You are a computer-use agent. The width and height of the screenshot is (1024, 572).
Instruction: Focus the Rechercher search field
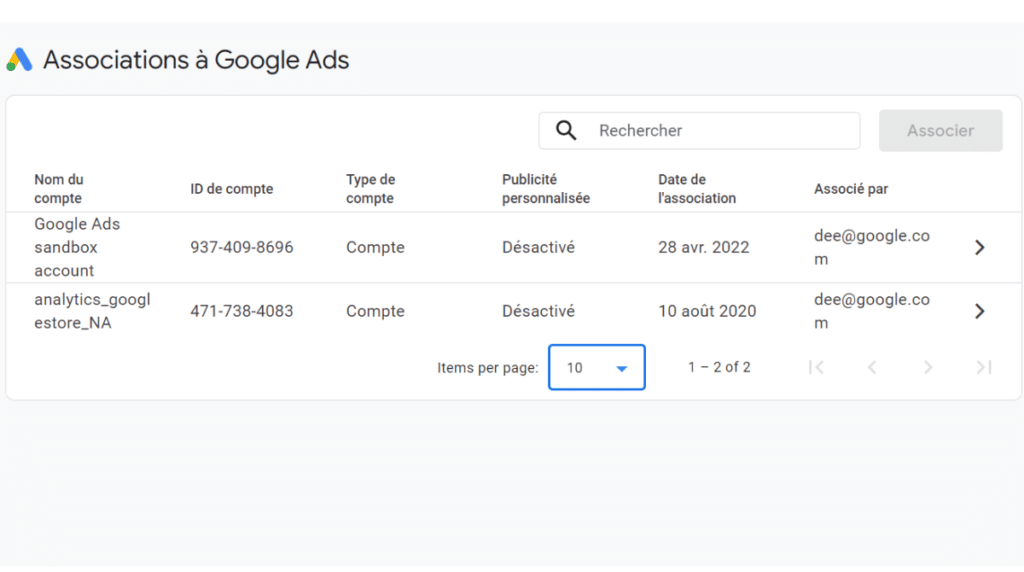(699, 131)
